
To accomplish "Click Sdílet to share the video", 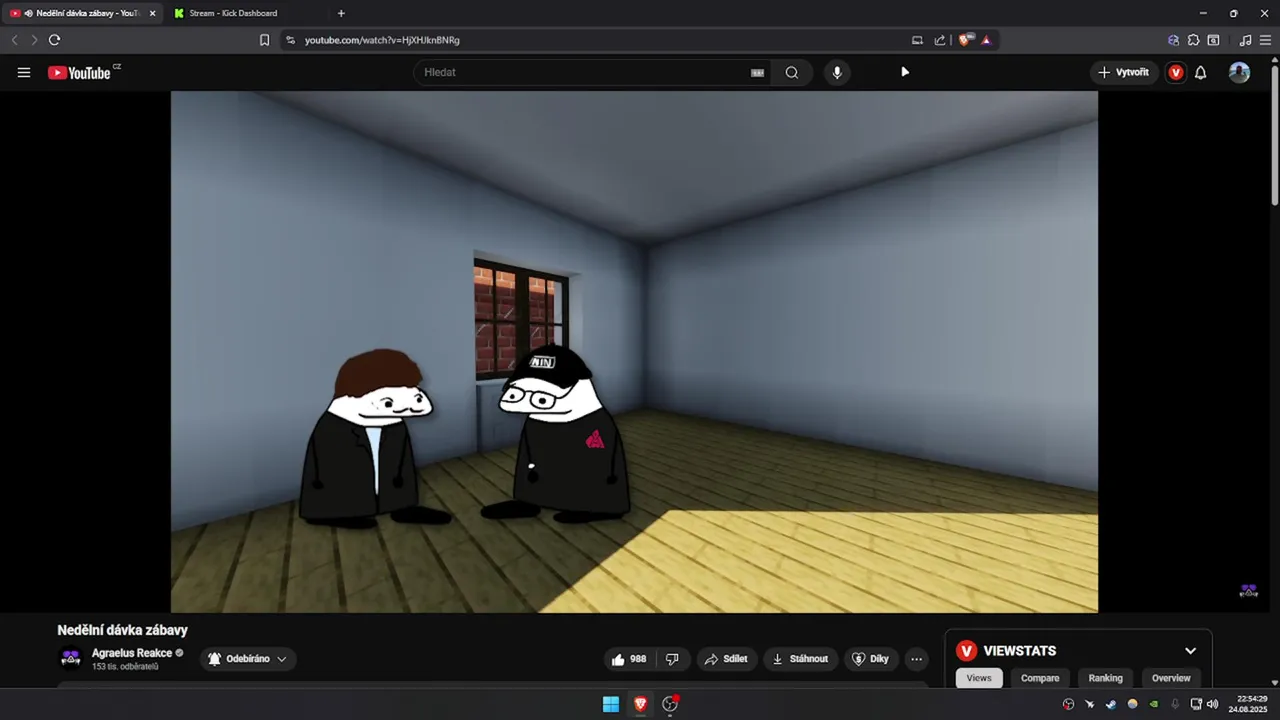I will click(726, 659).
